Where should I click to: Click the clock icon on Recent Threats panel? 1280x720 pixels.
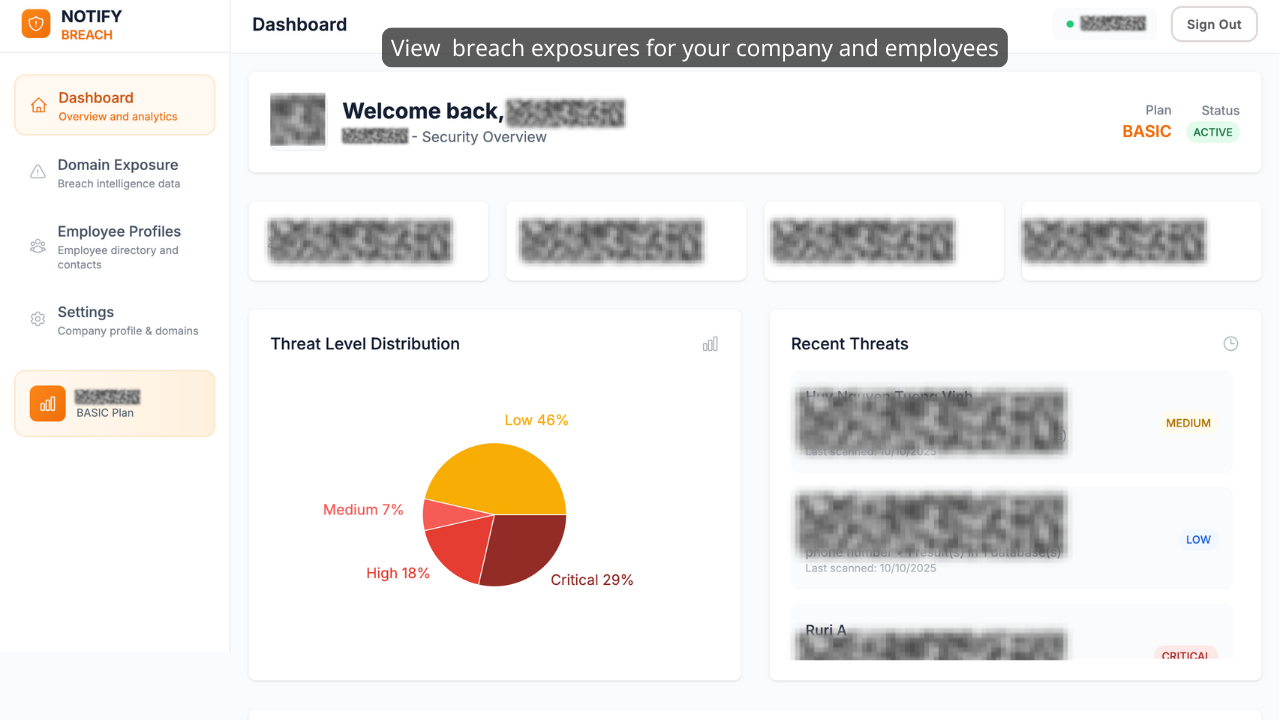pos(1231,343)
